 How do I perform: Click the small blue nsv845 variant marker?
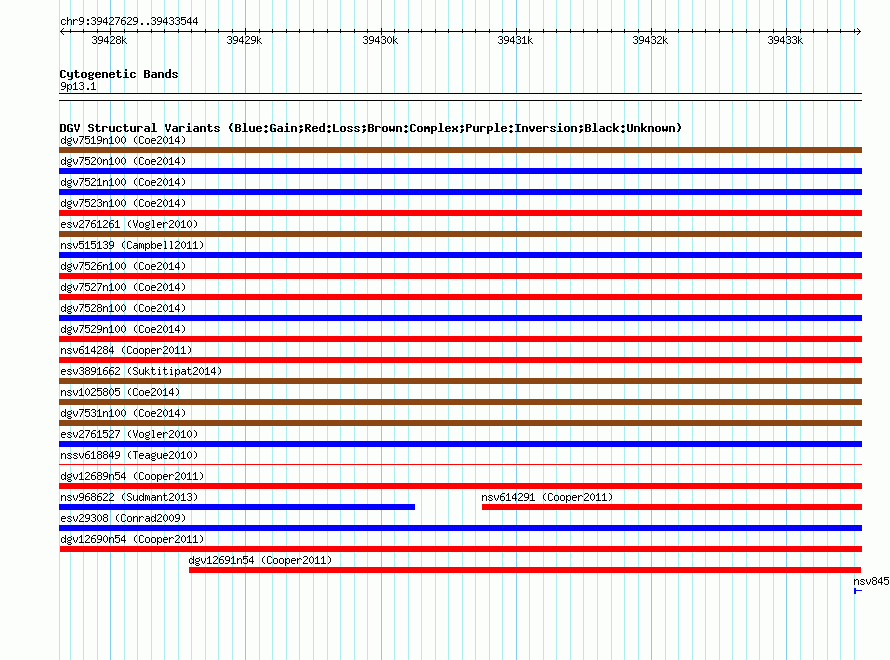858,591
